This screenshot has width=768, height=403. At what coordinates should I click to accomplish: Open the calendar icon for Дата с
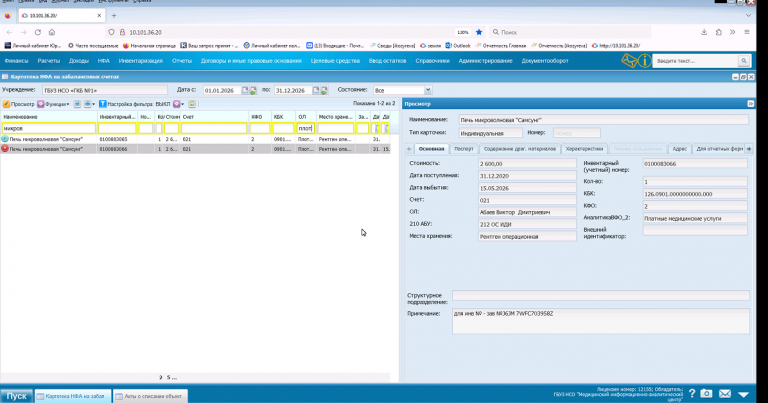click(245, 90)
